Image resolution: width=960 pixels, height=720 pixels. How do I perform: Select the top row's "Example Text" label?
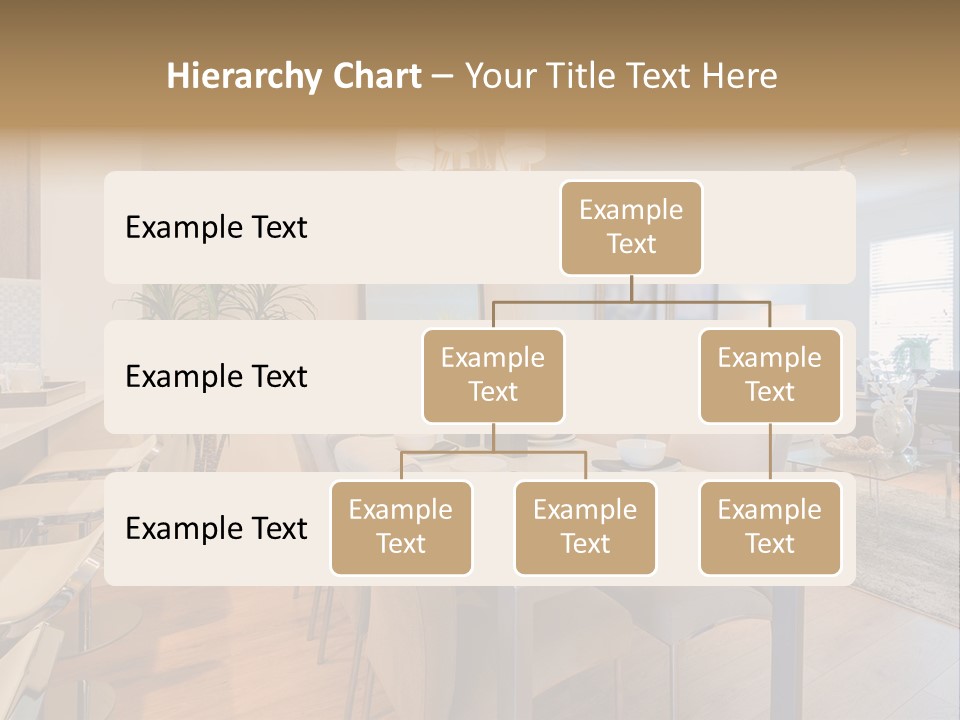[x=216, y=228]
